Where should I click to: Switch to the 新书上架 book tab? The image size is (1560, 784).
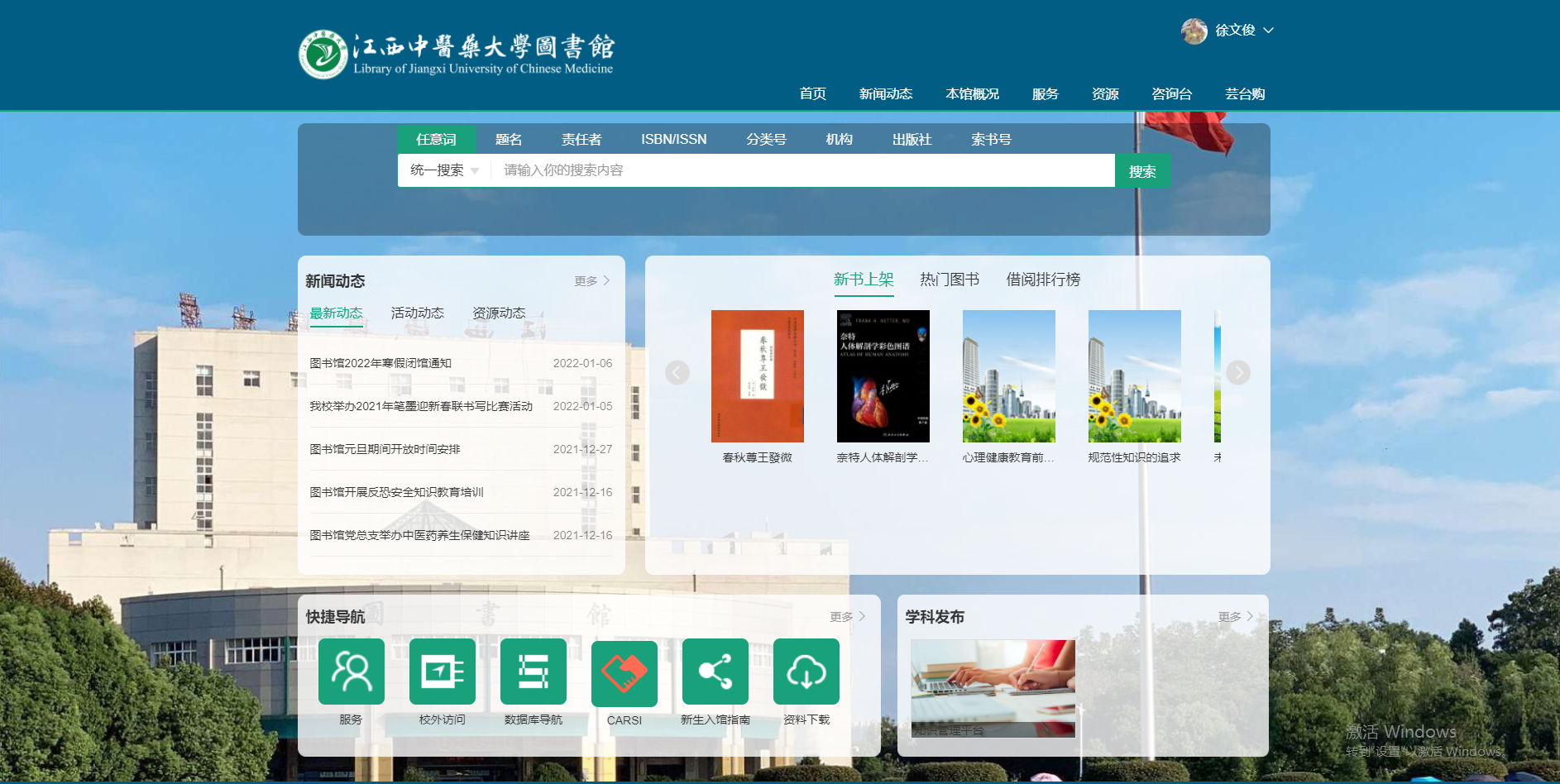click(864, 280)
